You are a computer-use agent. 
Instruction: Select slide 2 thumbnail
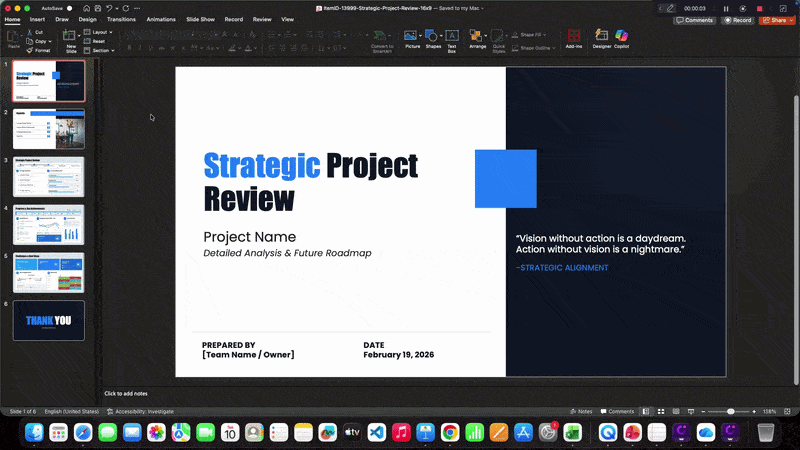(x=48, y=129)
